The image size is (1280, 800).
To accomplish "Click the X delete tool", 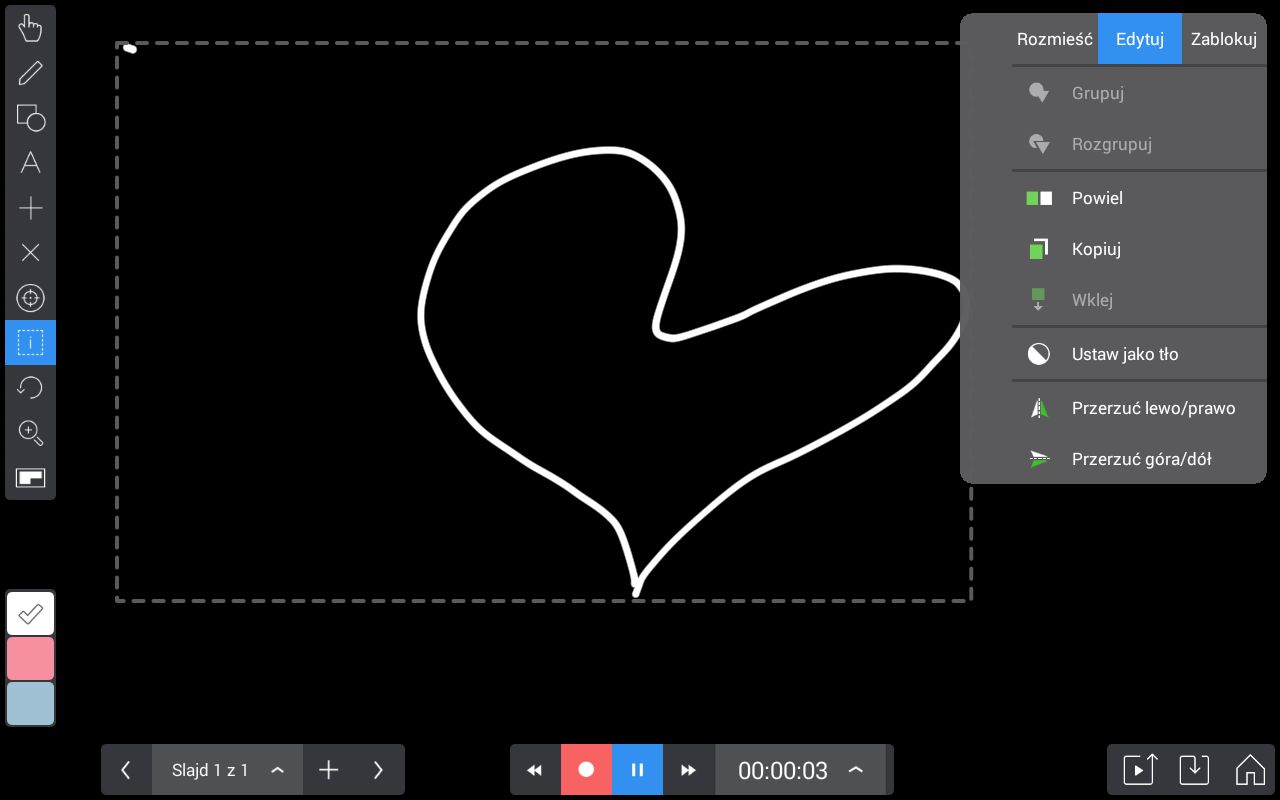I will [x=31, y=253].
